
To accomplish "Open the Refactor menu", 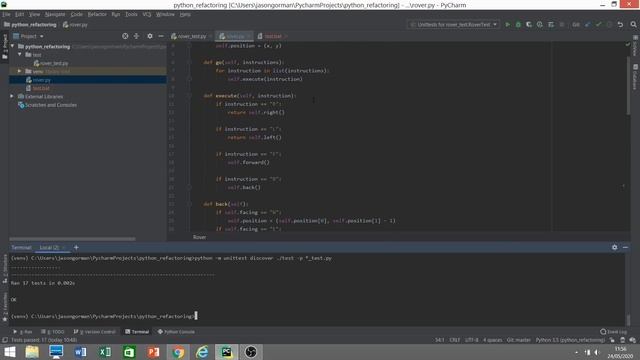I will pos(97,14).
